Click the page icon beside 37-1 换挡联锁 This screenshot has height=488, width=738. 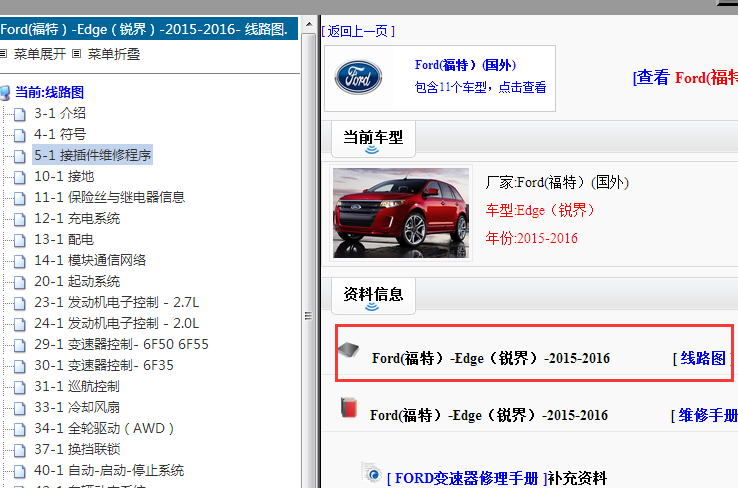coord(19,450)
